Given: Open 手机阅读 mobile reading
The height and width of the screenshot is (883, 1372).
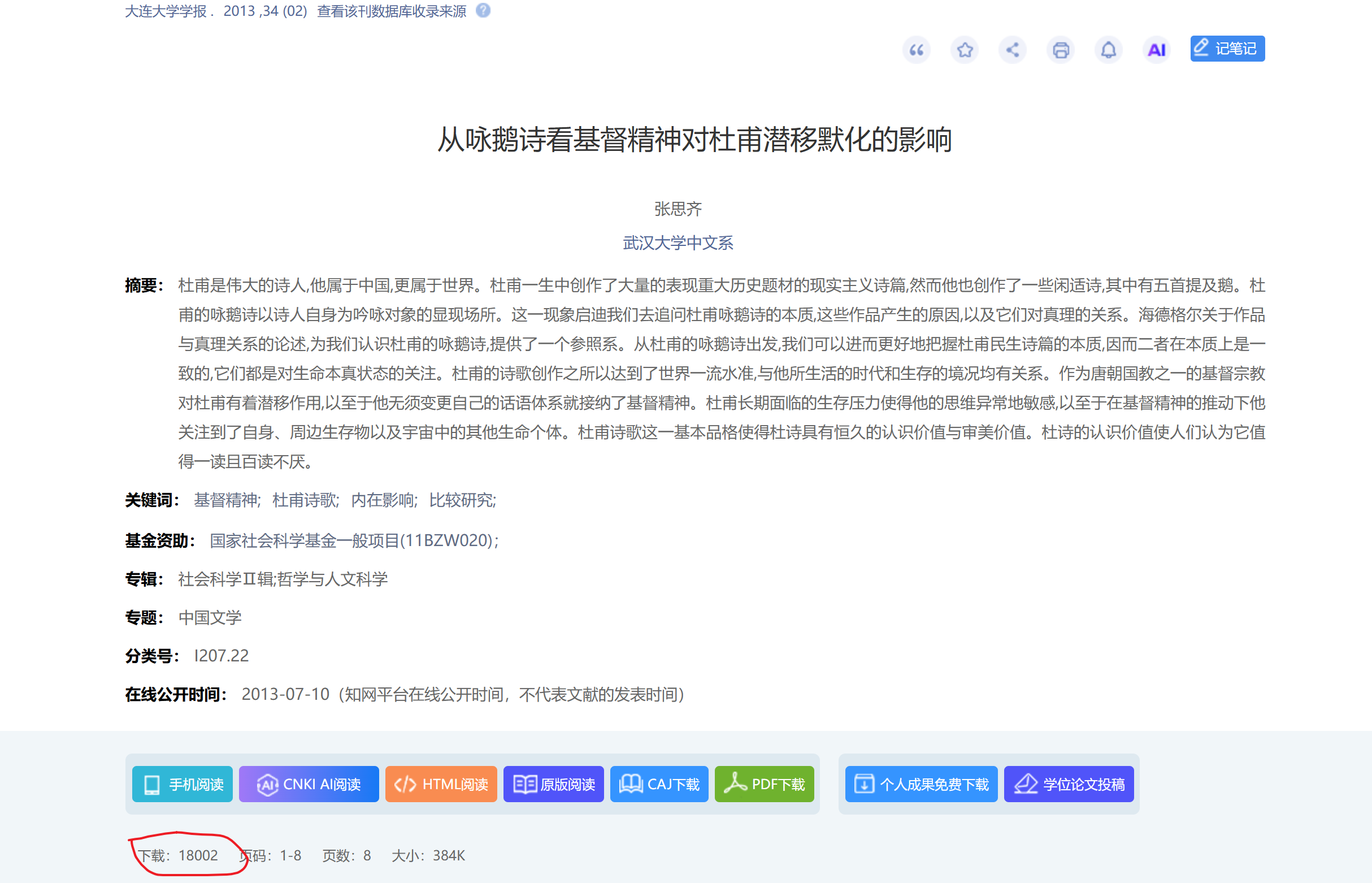Looking at the screenshot, I should tap(183, 784).
